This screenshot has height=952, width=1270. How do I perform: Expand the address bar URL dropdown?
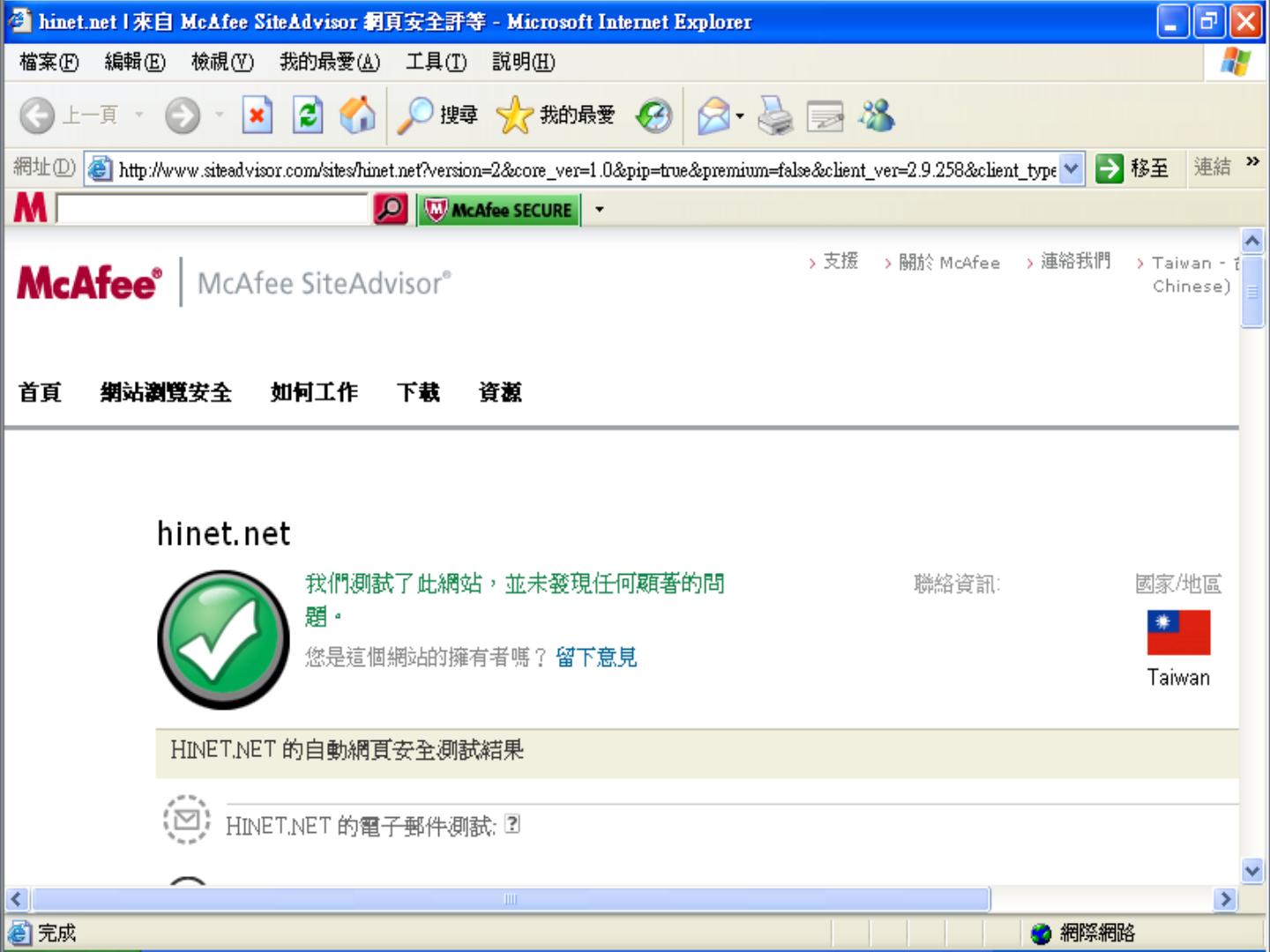point(1071,168)
